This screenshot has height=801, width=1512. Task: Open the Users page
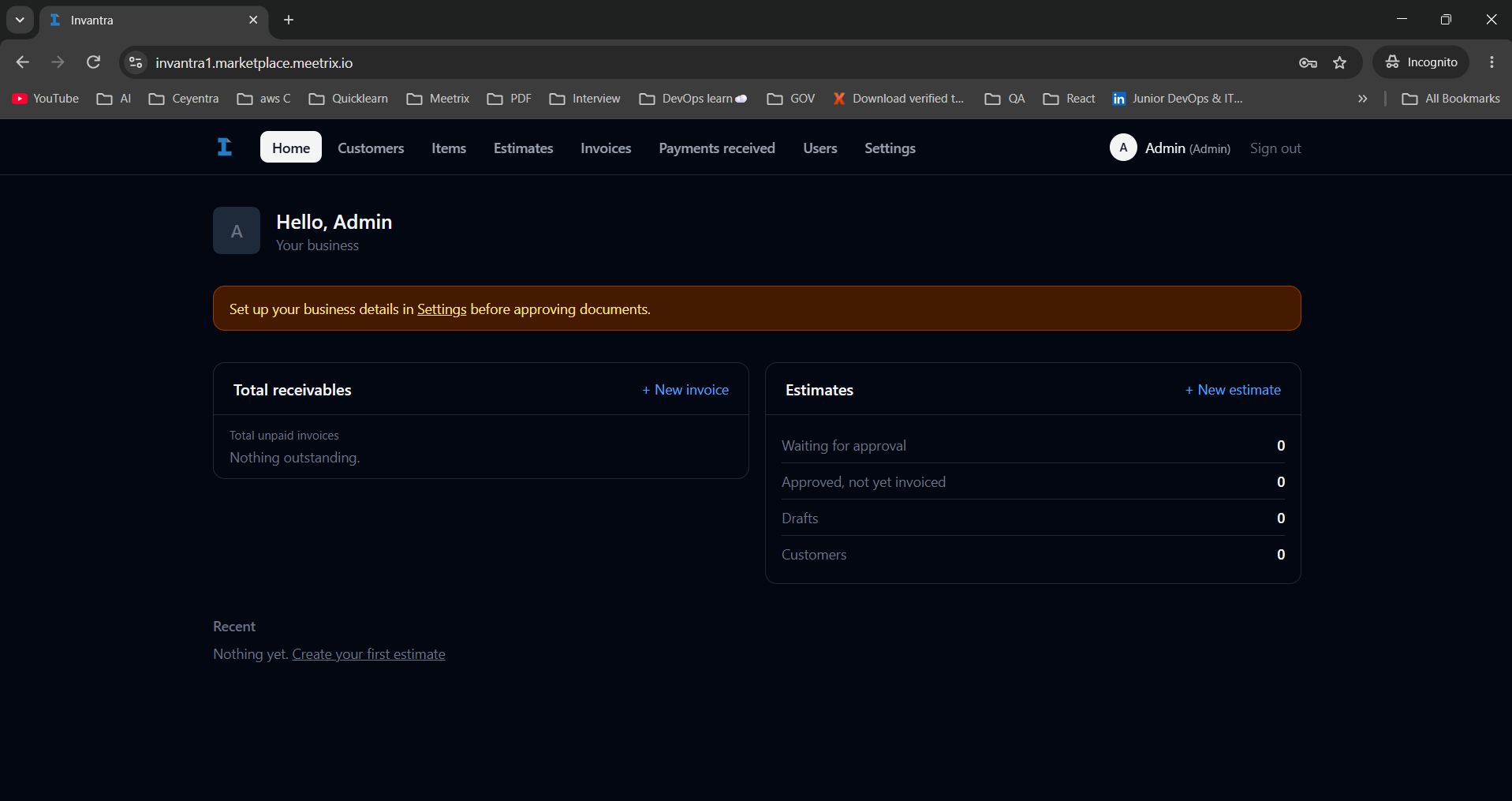[820, 148]
